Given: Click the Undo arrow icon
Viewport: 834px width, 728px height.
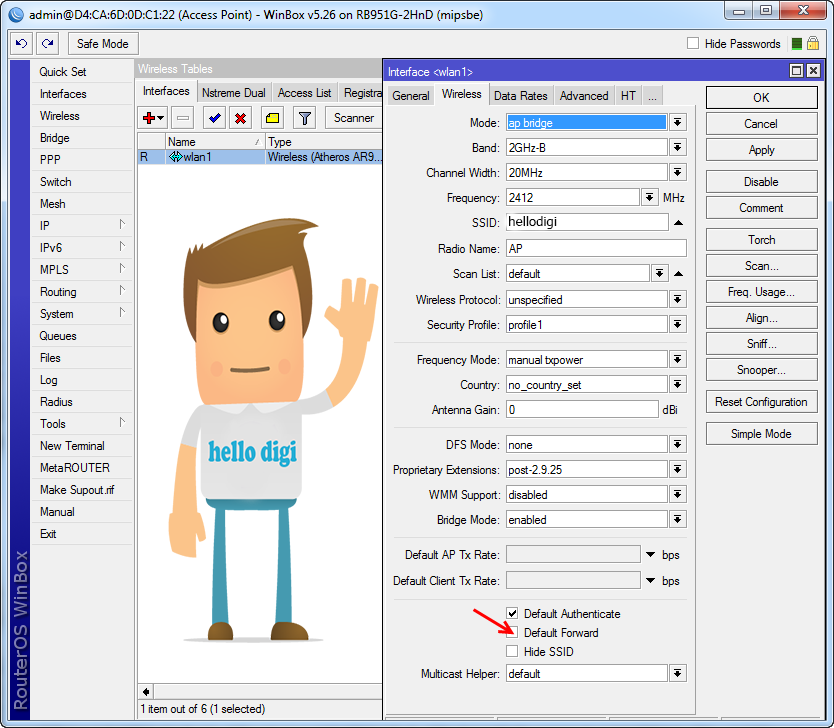Looking at the screenshot, I should [x=21, y=44].
